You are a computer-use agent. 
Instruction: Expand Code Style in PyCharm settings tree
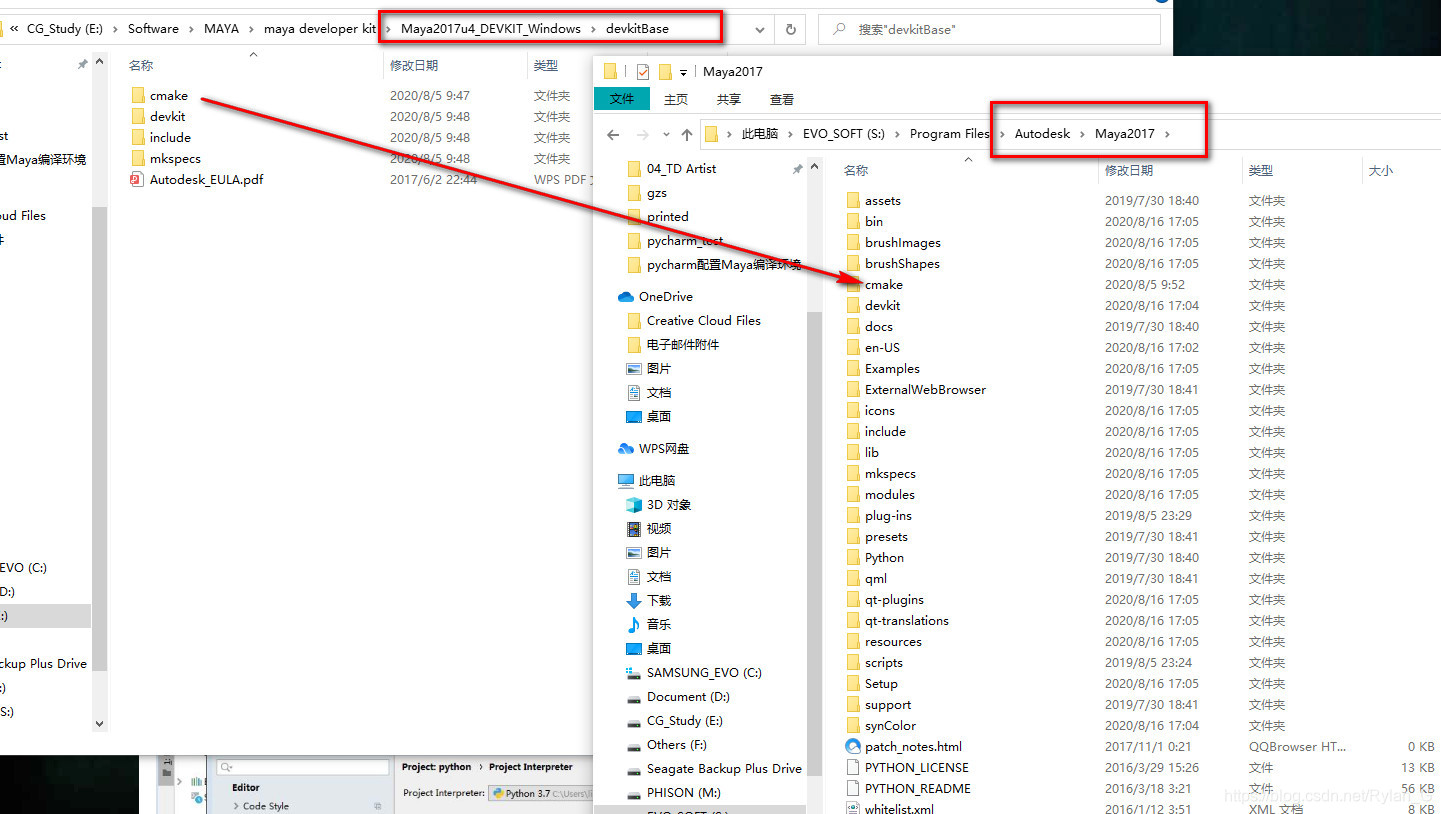tap(237, 806)
